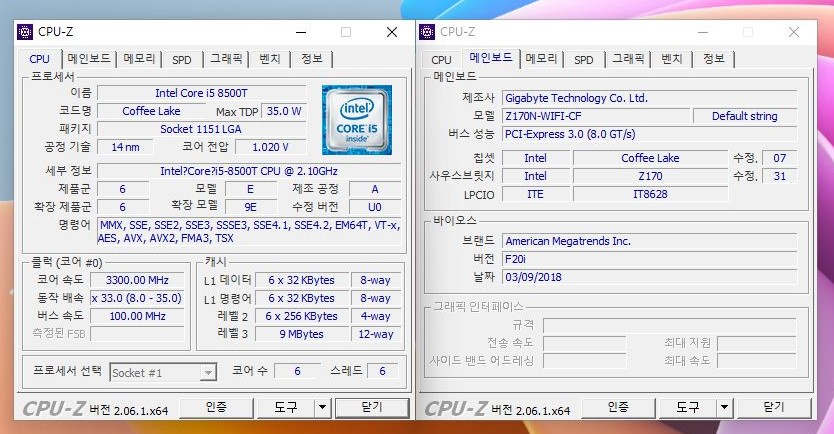
Task: Select SPD tab in right window
Action: (x=583, y=60)
